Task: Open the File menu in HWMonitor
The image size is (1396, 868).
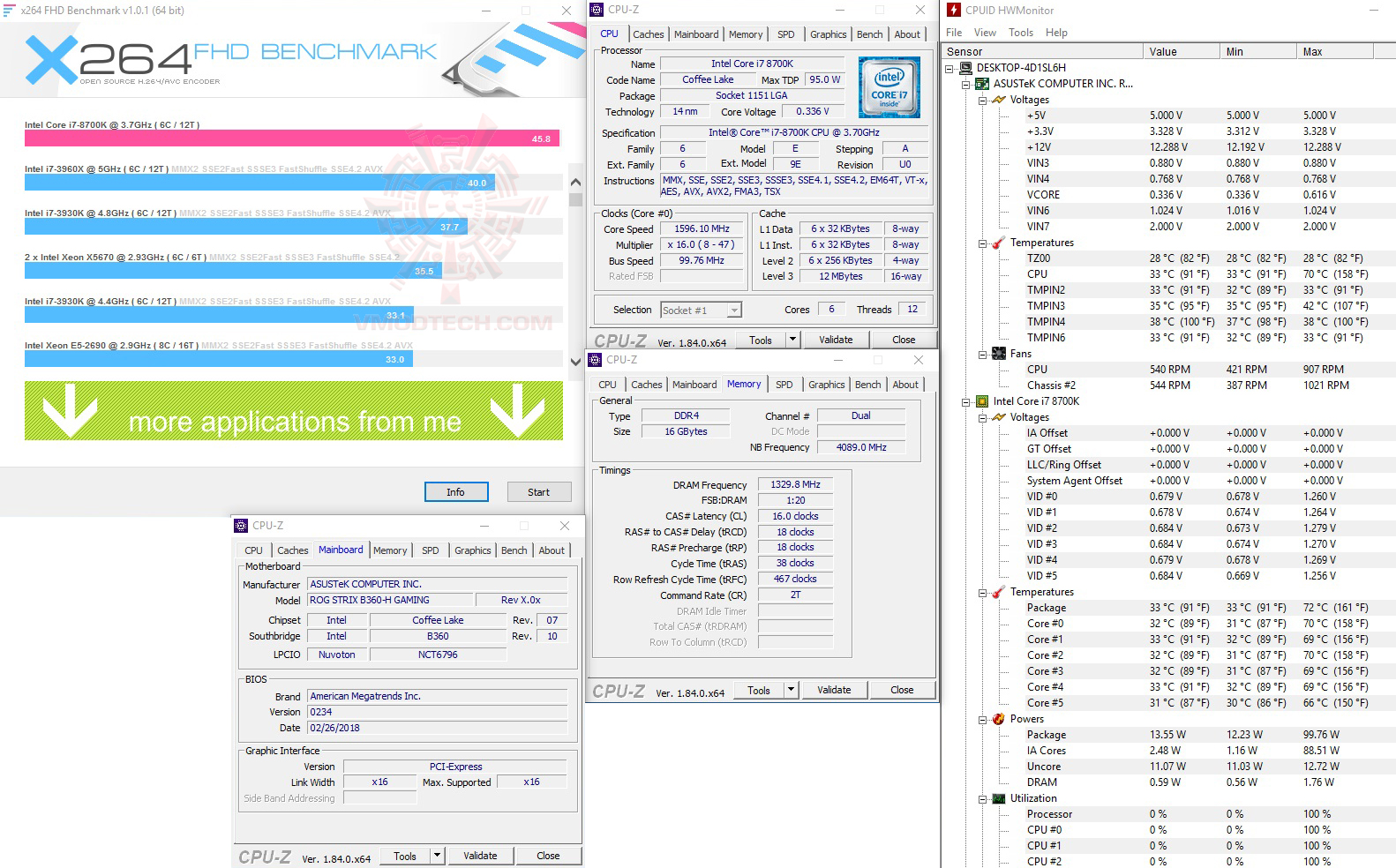Action: tap(954, 33)
